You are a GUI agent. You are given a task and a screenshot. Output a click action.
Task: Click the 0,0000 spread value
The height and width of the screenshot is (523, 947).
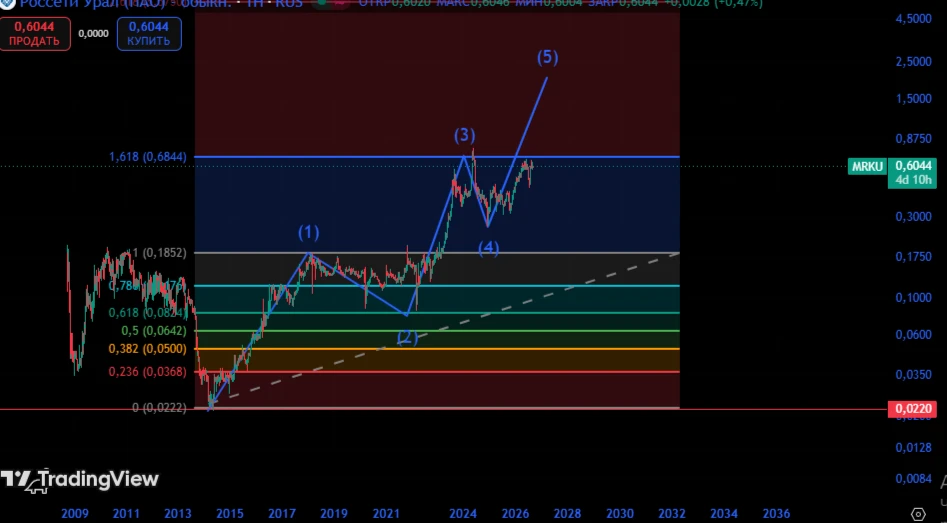[x=94, y=34]
